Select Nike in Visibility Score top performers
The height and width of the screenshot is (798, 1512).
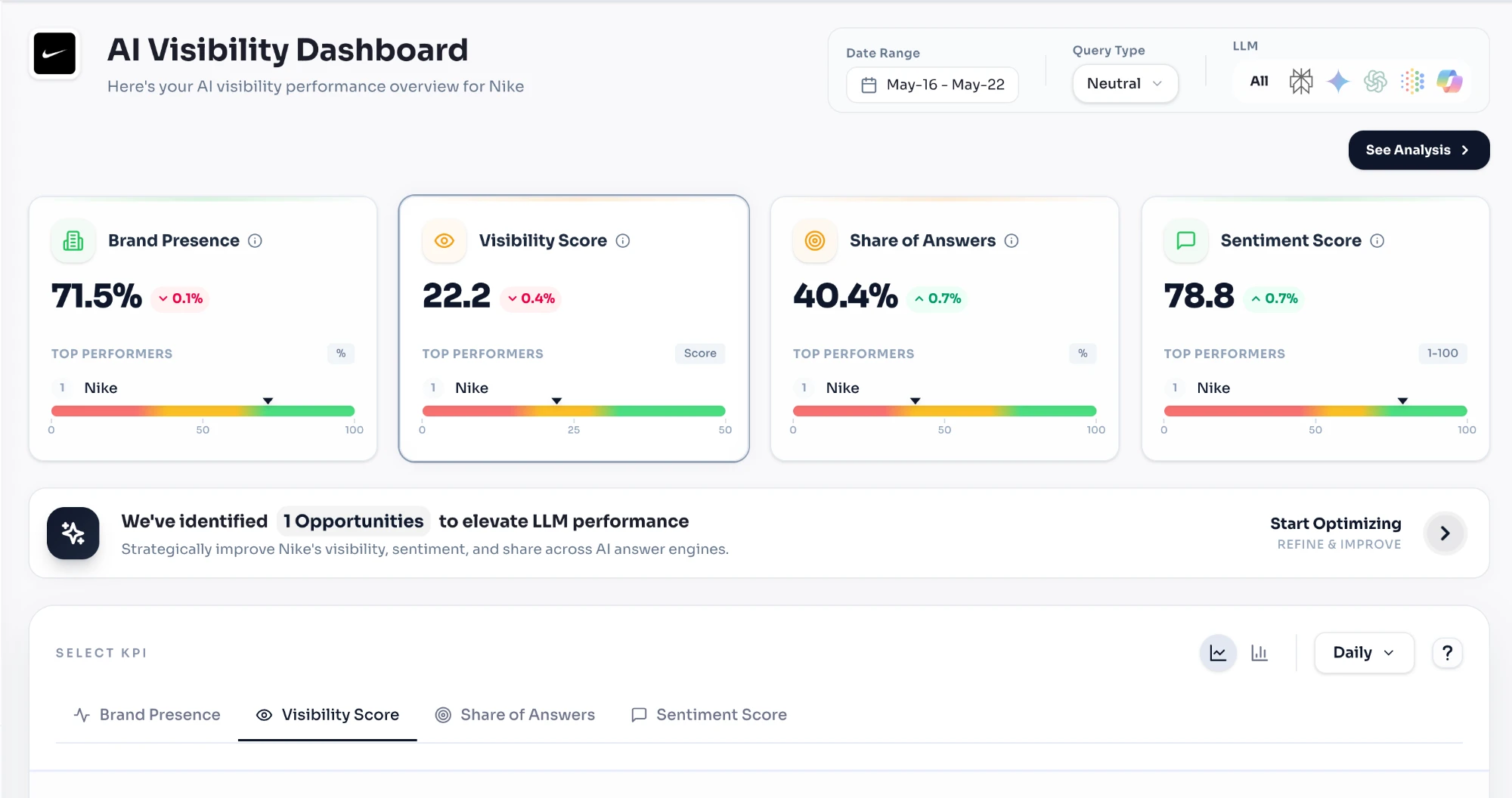[x=472, y=388]
